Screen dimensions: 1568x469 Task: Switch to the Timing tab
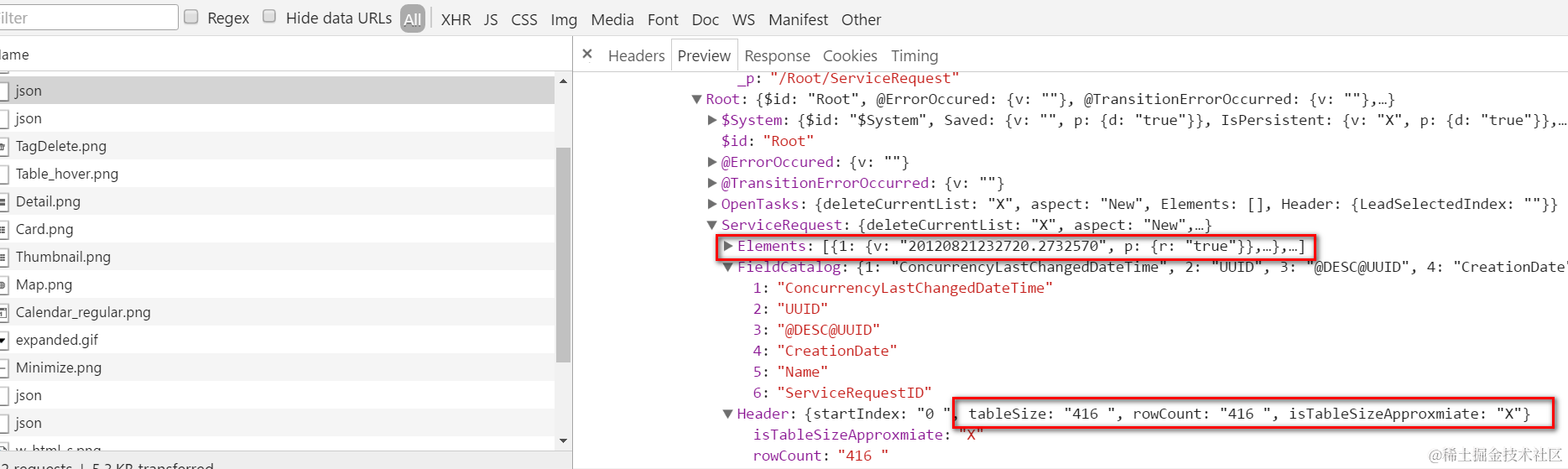[914, 55]
